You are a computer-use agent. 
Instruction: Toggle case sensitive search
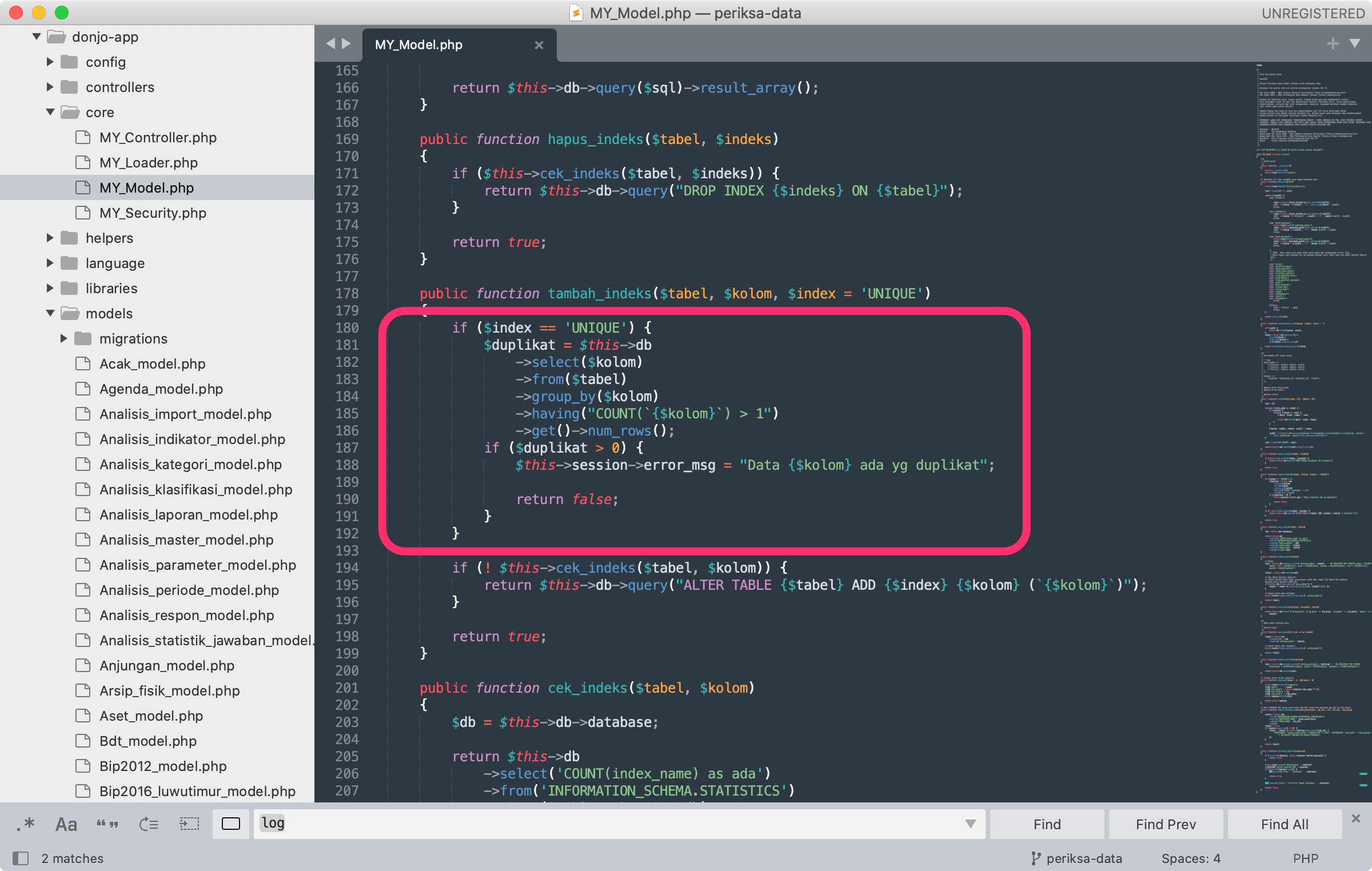66,824
